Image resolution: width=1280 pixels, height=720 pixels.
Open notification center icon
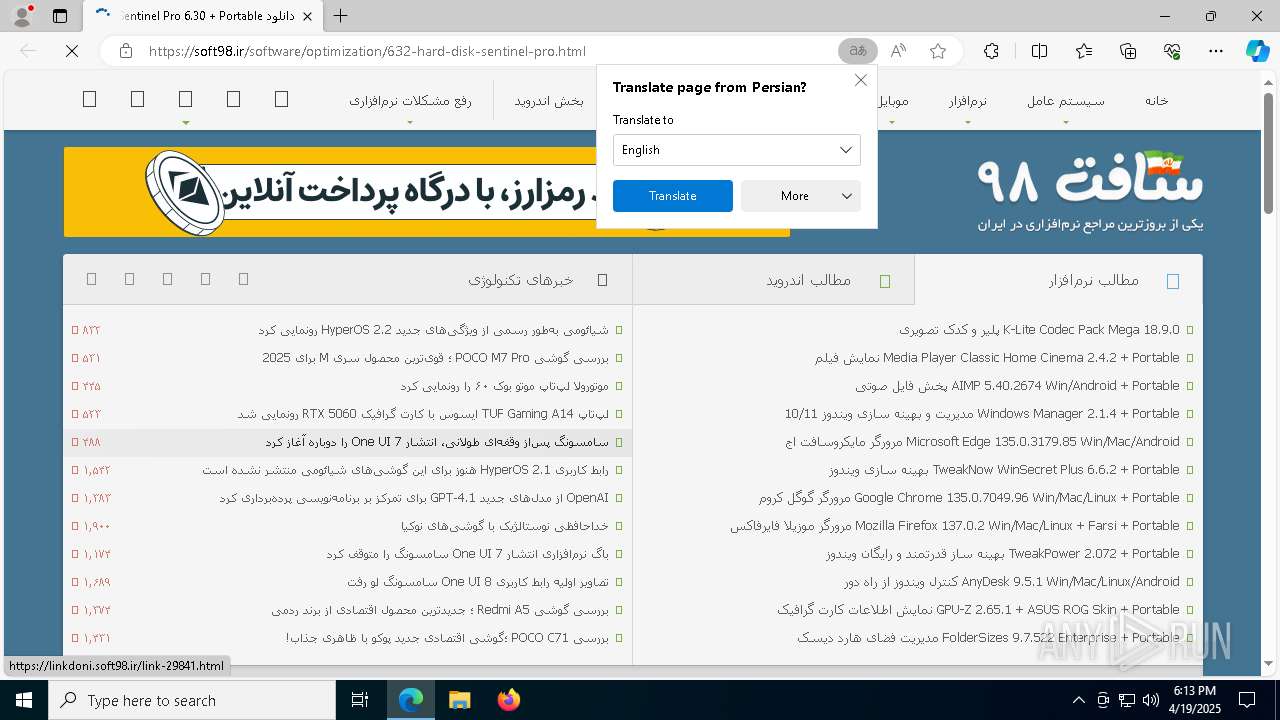(1247, 700)
